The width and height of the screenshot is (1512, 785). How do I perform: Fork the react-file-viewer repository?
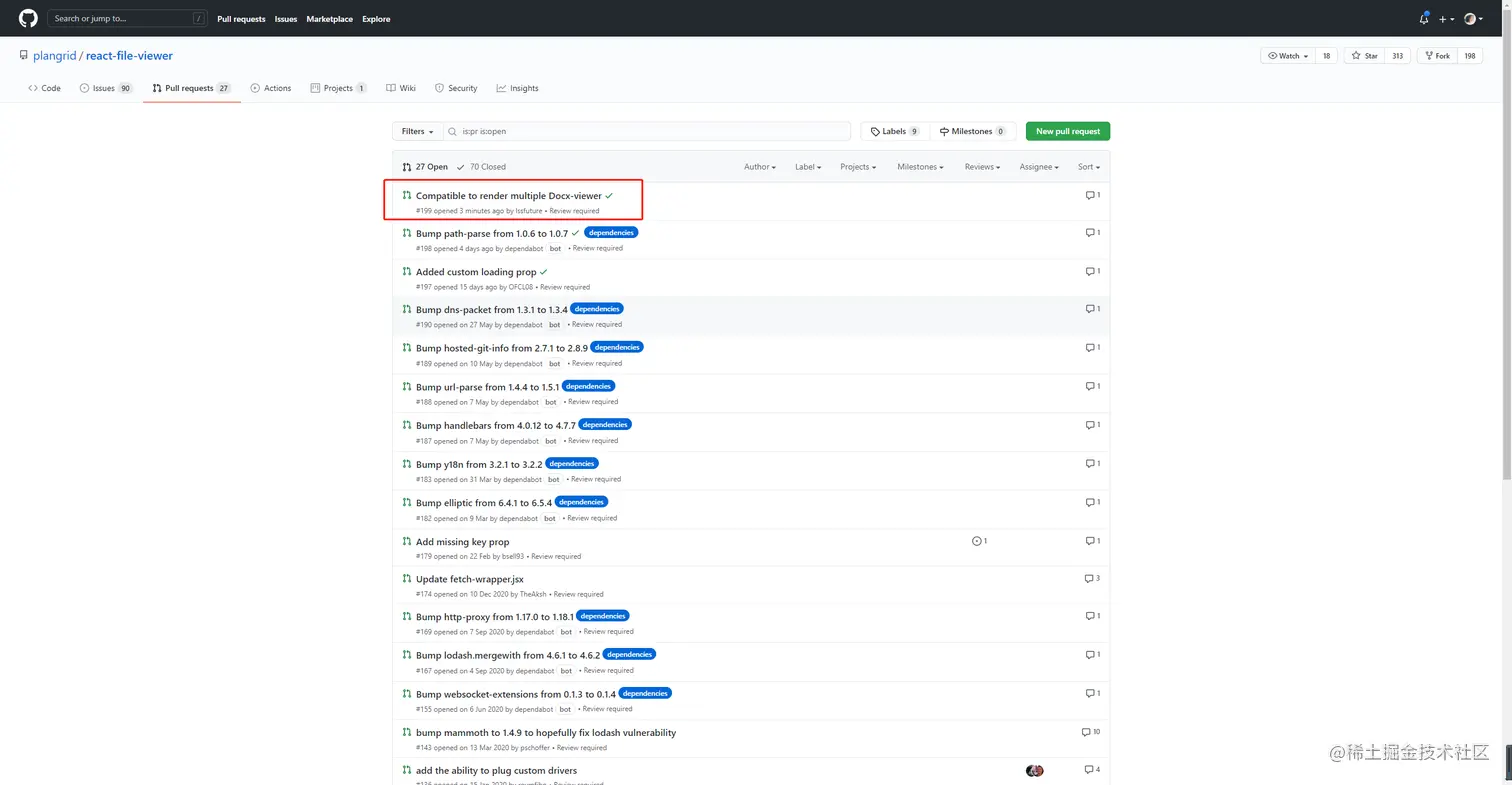point(1438,56)
